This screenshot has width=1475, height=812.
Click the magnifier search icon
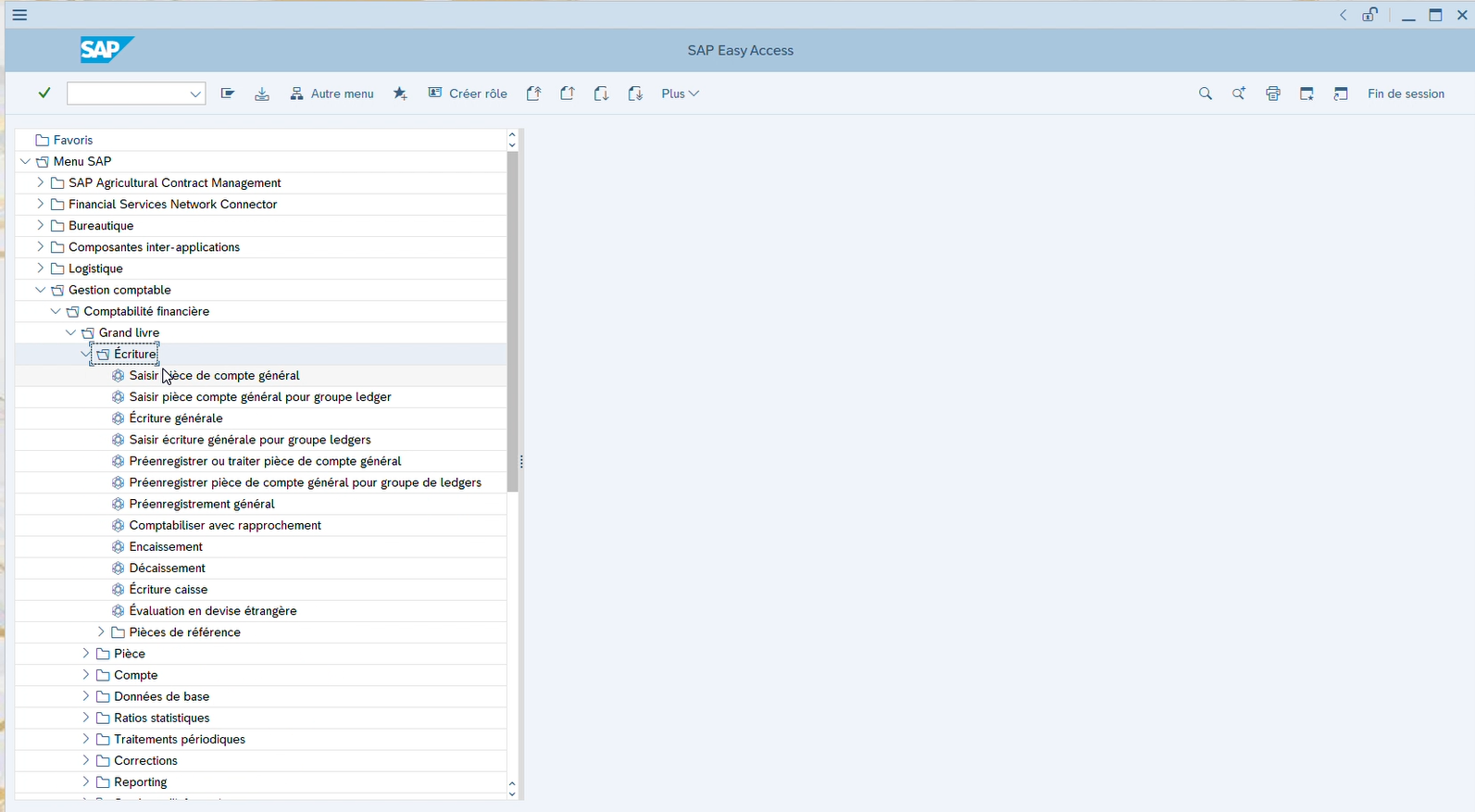[x=1205, y=94]
